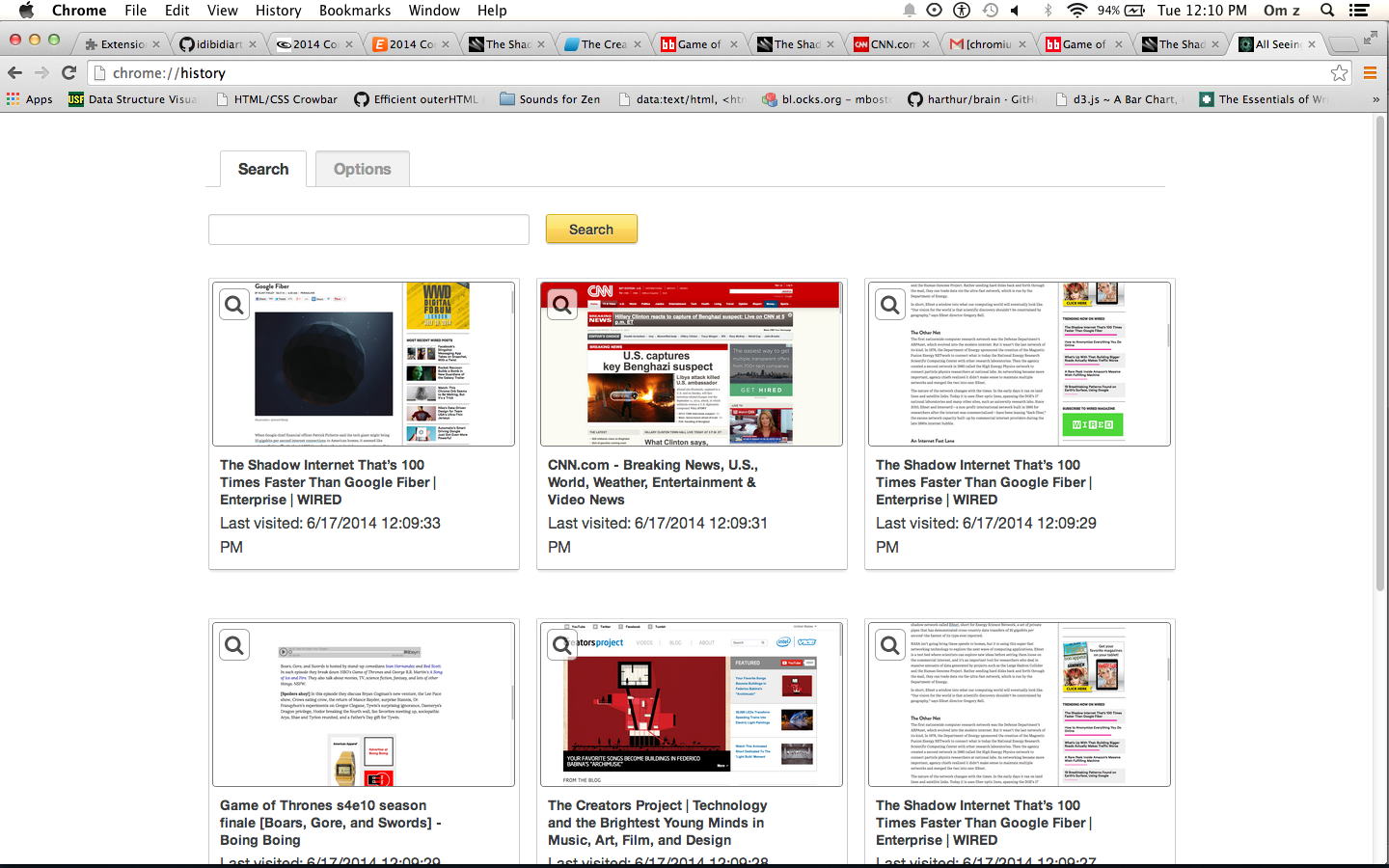Open the Apps bookmark shortcut
The height and width of the screenshot is (868, 1389).
[30, 99]
